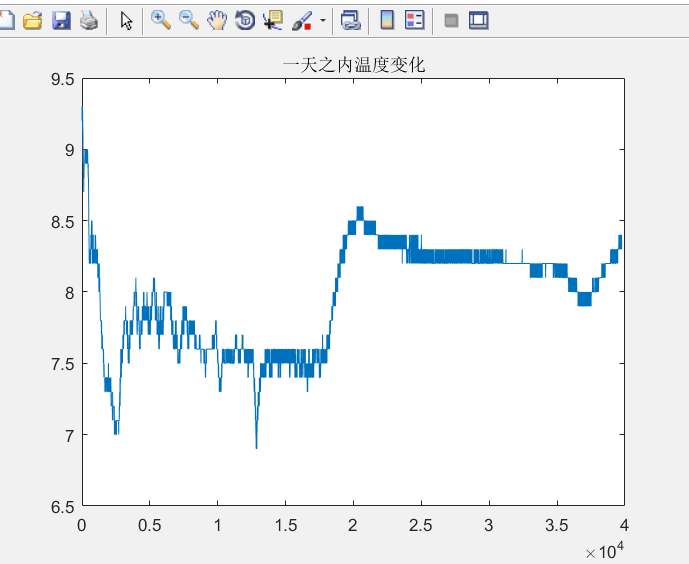689x564 pixels.
Task: Enable the Pan hand tool
Action: point(217,20)
